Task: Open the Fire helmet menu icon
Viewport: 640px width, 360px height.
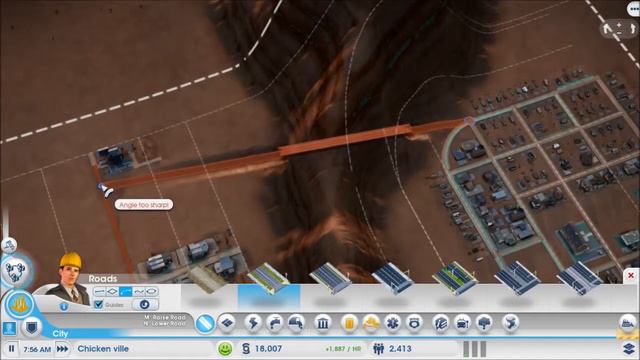Action: tap(371, 323)
